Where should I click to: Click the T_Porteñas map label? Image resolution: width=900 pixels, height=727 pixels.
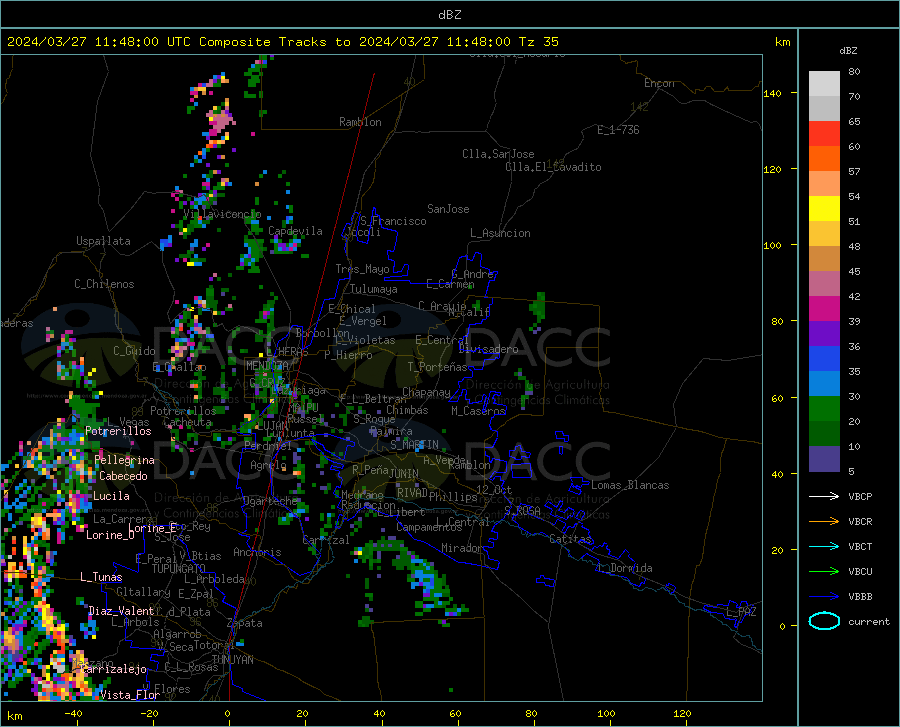[x=437, y=367]
